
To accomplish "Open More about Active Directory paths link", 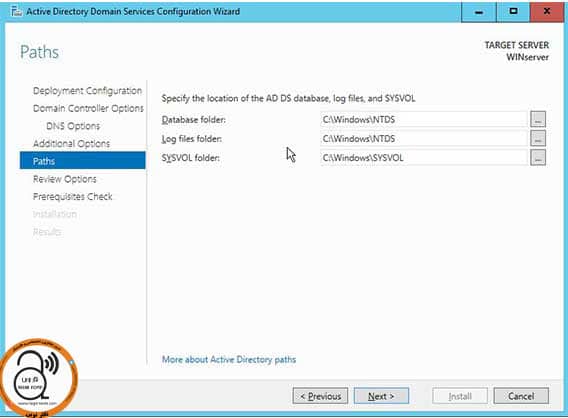I will coord(229,359).
